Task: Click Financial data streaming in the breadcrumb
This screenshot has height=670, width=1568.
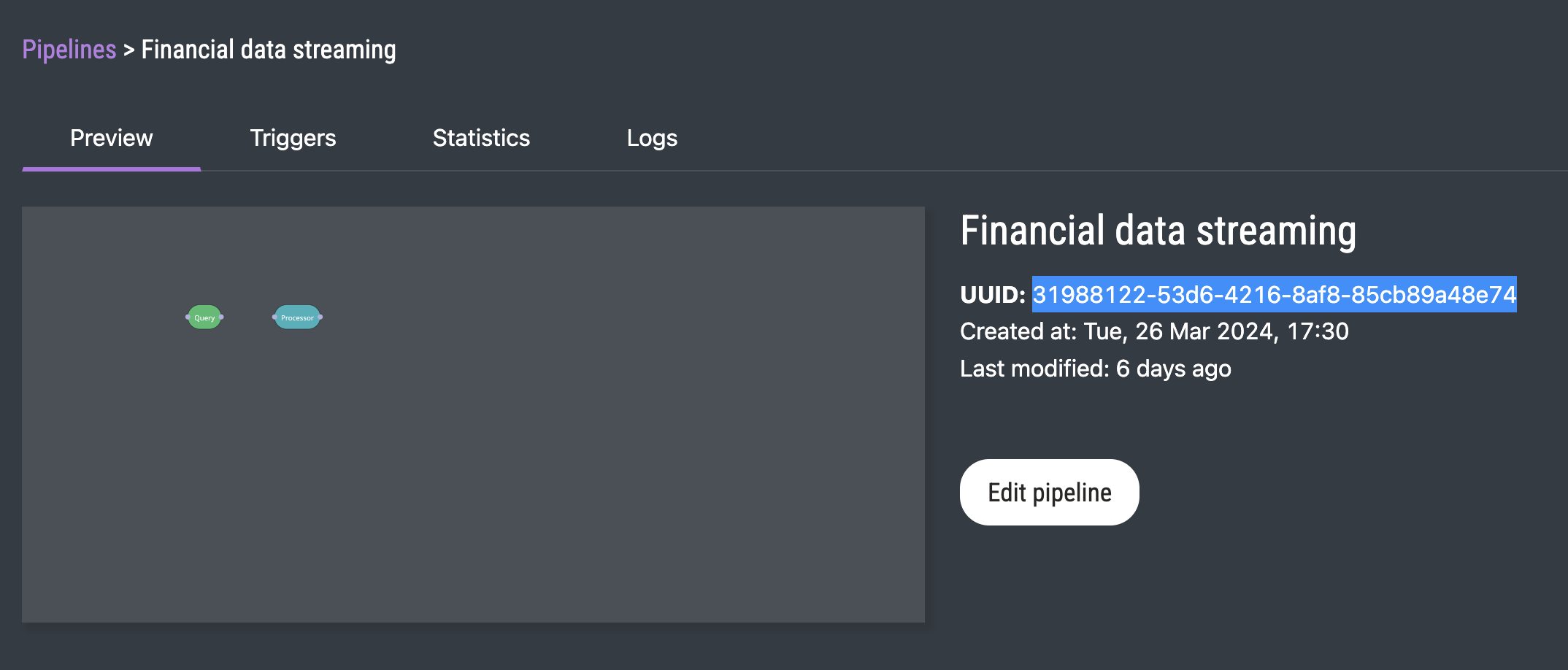Action: tap(269, 50)
